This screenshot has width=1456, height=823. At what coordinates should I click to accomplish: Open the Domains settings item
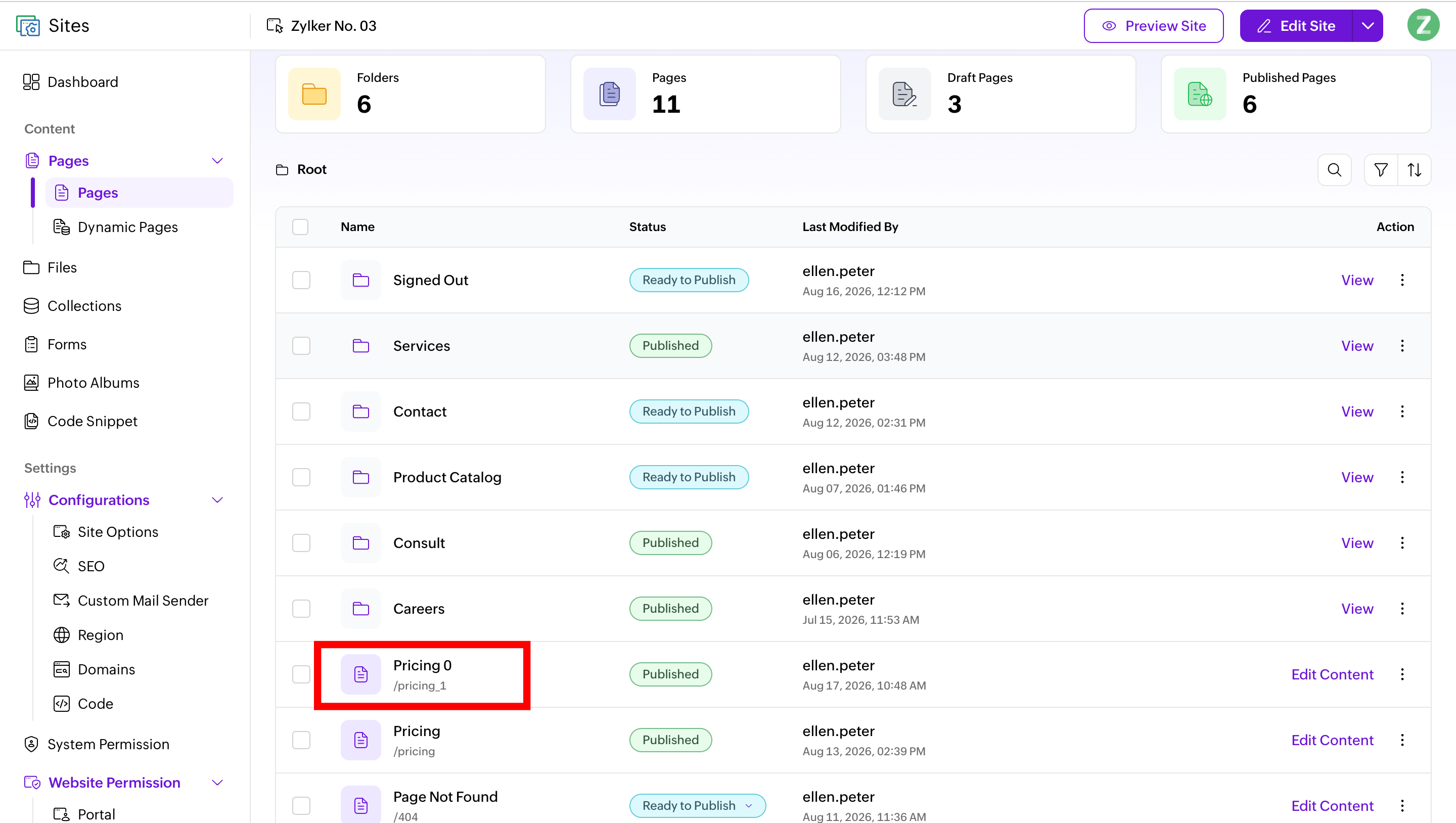pyautogui.click(x=95, y=669)
